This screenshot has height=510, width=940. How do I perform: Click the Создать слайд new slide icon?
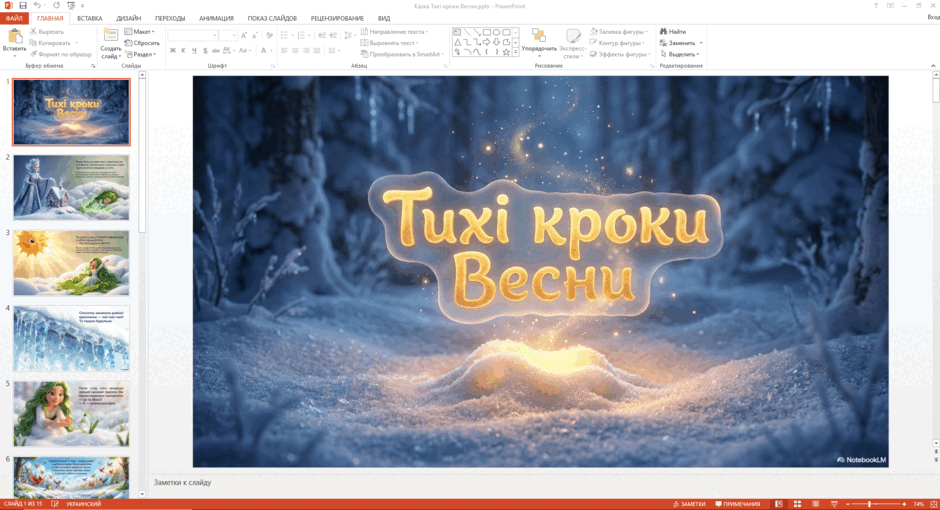[110, 36]
